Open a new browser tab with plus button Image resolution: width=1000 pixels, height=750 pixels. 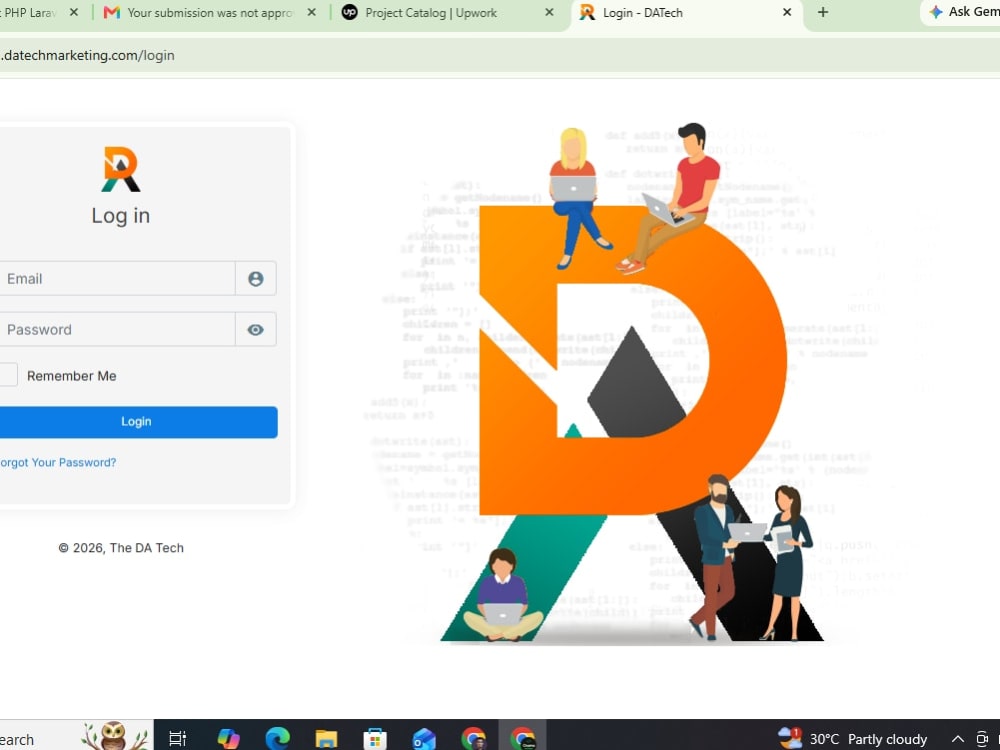pyautogui.click(x=823, y=12)
